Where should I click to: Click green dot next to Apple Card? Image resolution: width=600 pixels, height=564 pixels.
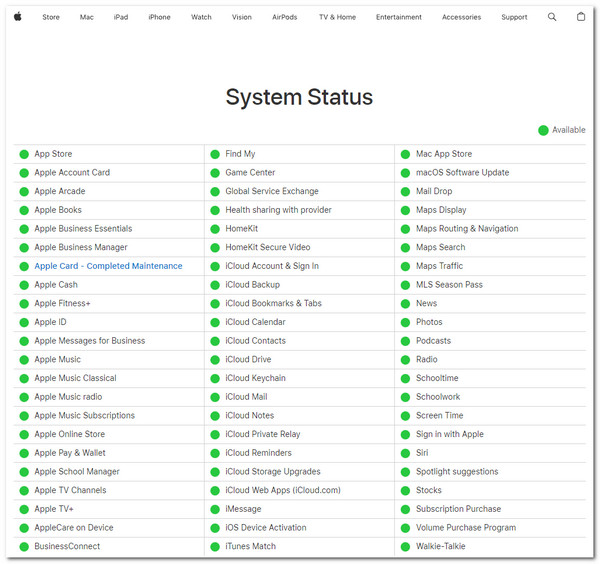point(24,266)
